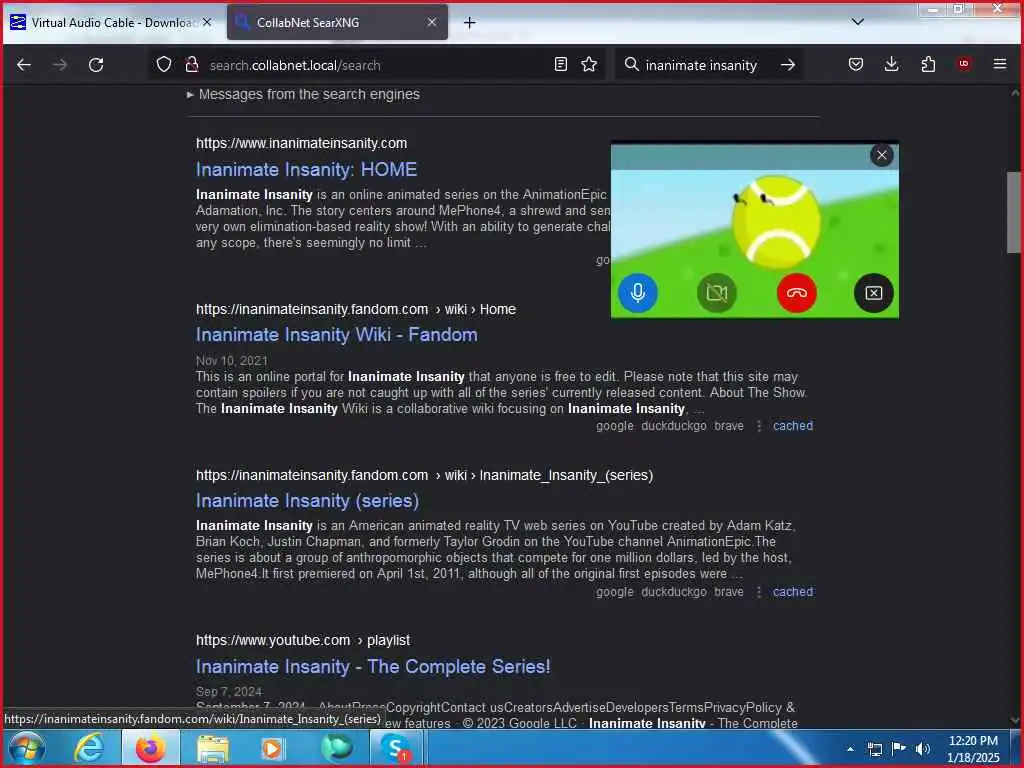
Task: Open the list all tabs dropdown
Action: click(857, 22)
